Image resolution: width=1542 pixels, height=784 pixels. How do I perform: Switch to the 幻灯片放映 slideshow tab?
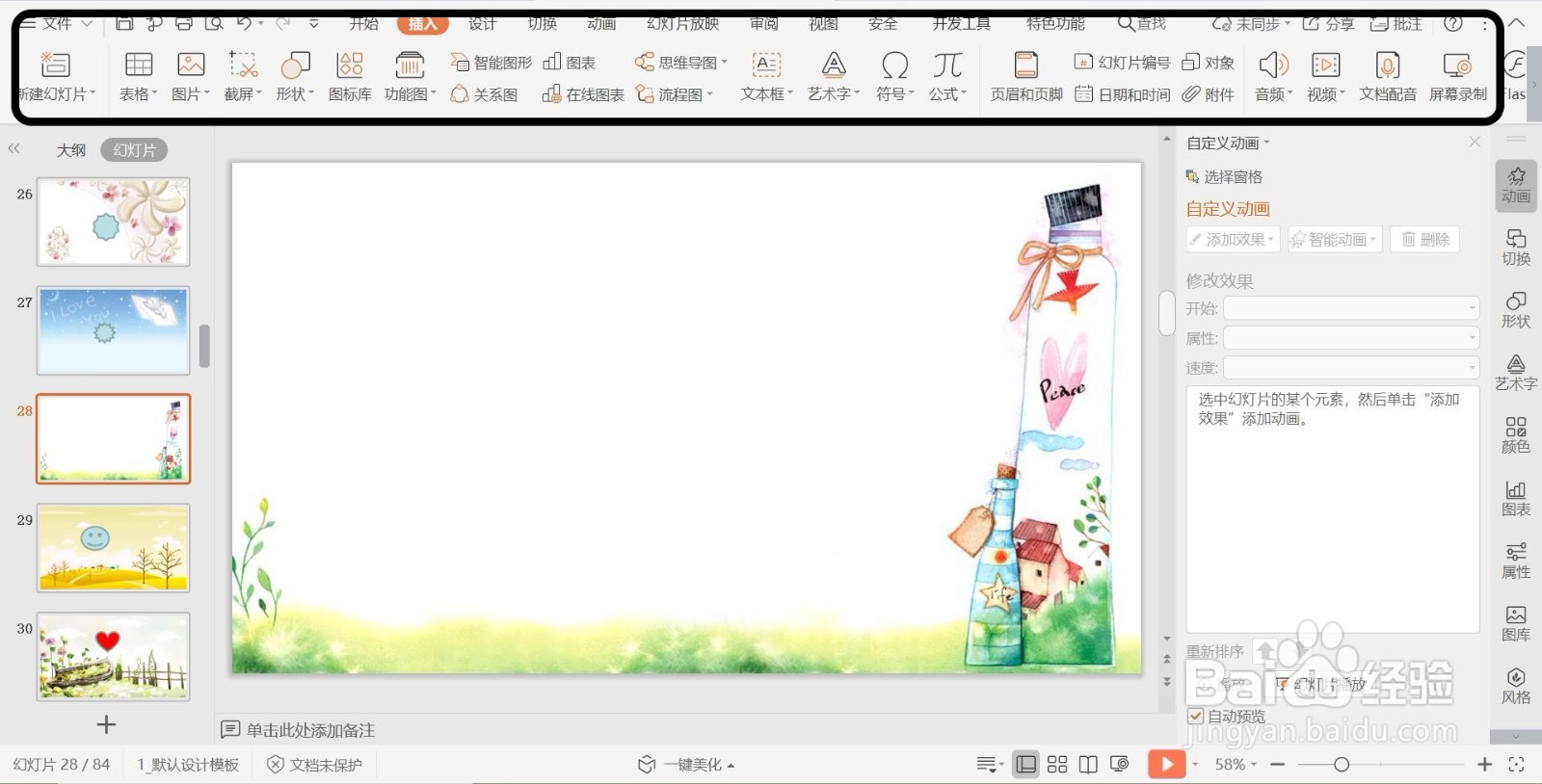pyautogui.click(x=683, y=23)
